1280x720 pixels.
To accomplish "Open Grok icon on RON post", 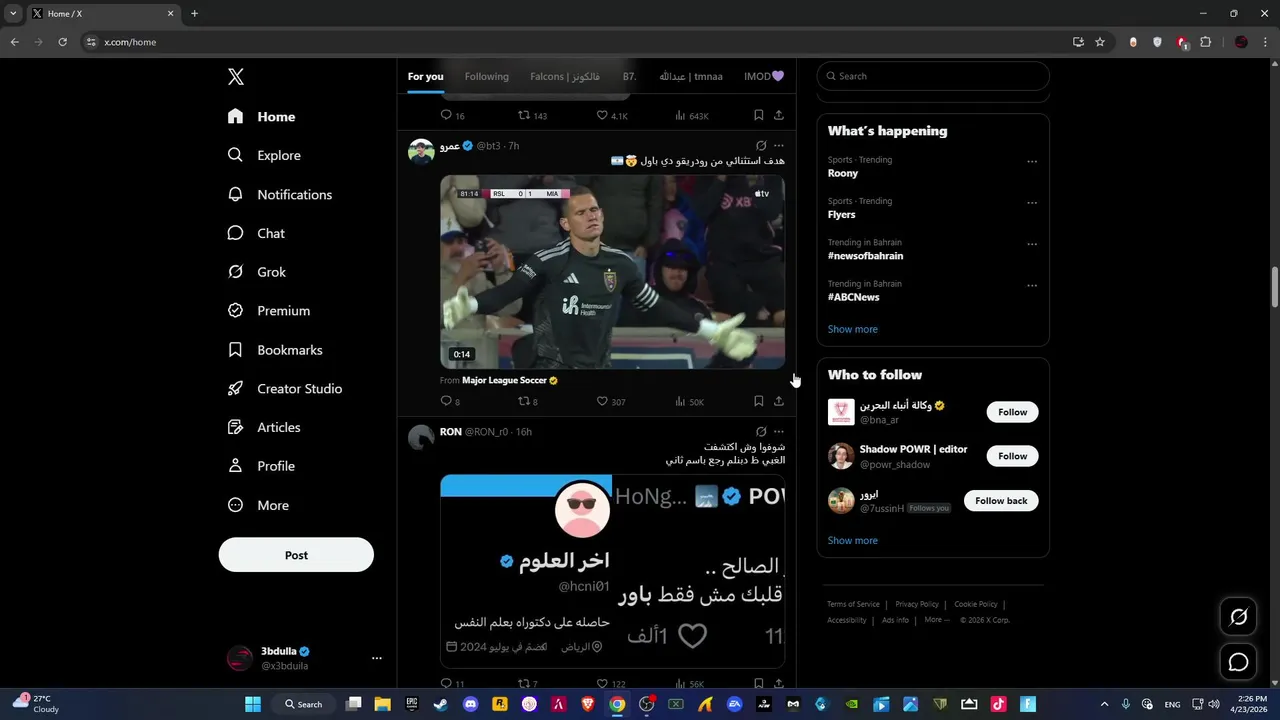I will [x=761, y=432].
